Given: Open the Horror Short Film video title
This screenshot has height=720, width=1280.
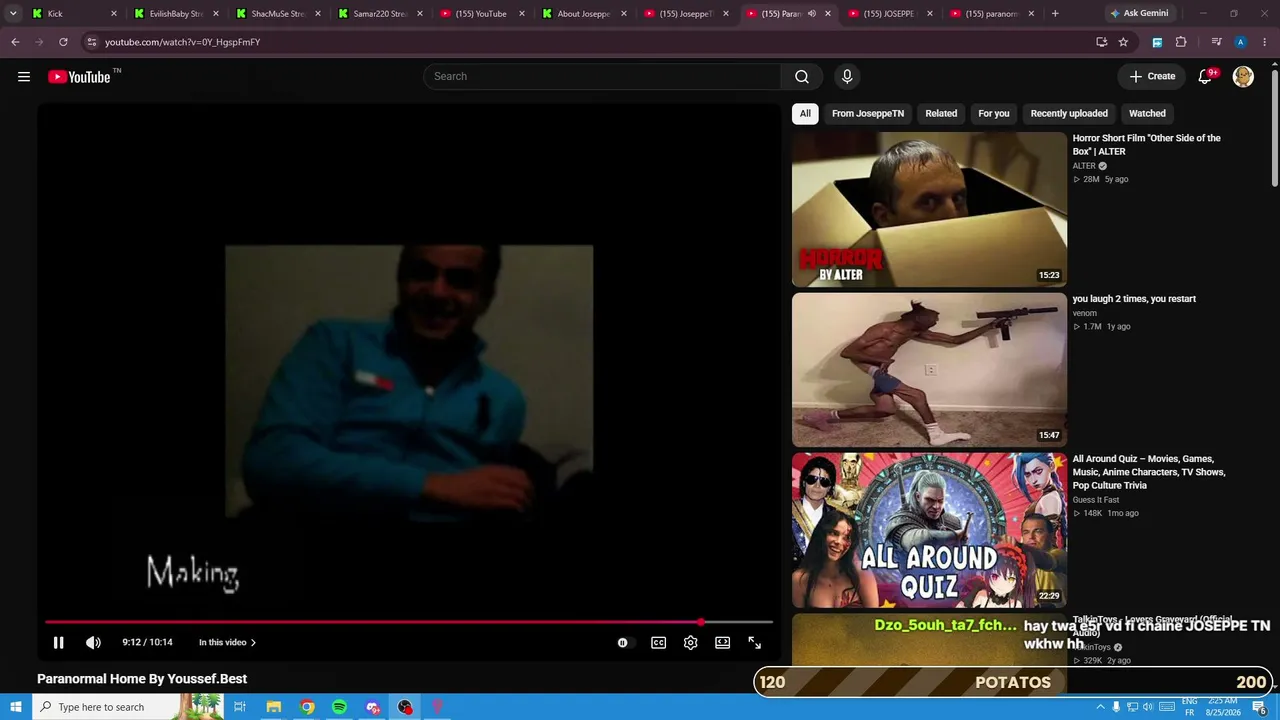Looking at the screenshot, I should point(1147,145).
